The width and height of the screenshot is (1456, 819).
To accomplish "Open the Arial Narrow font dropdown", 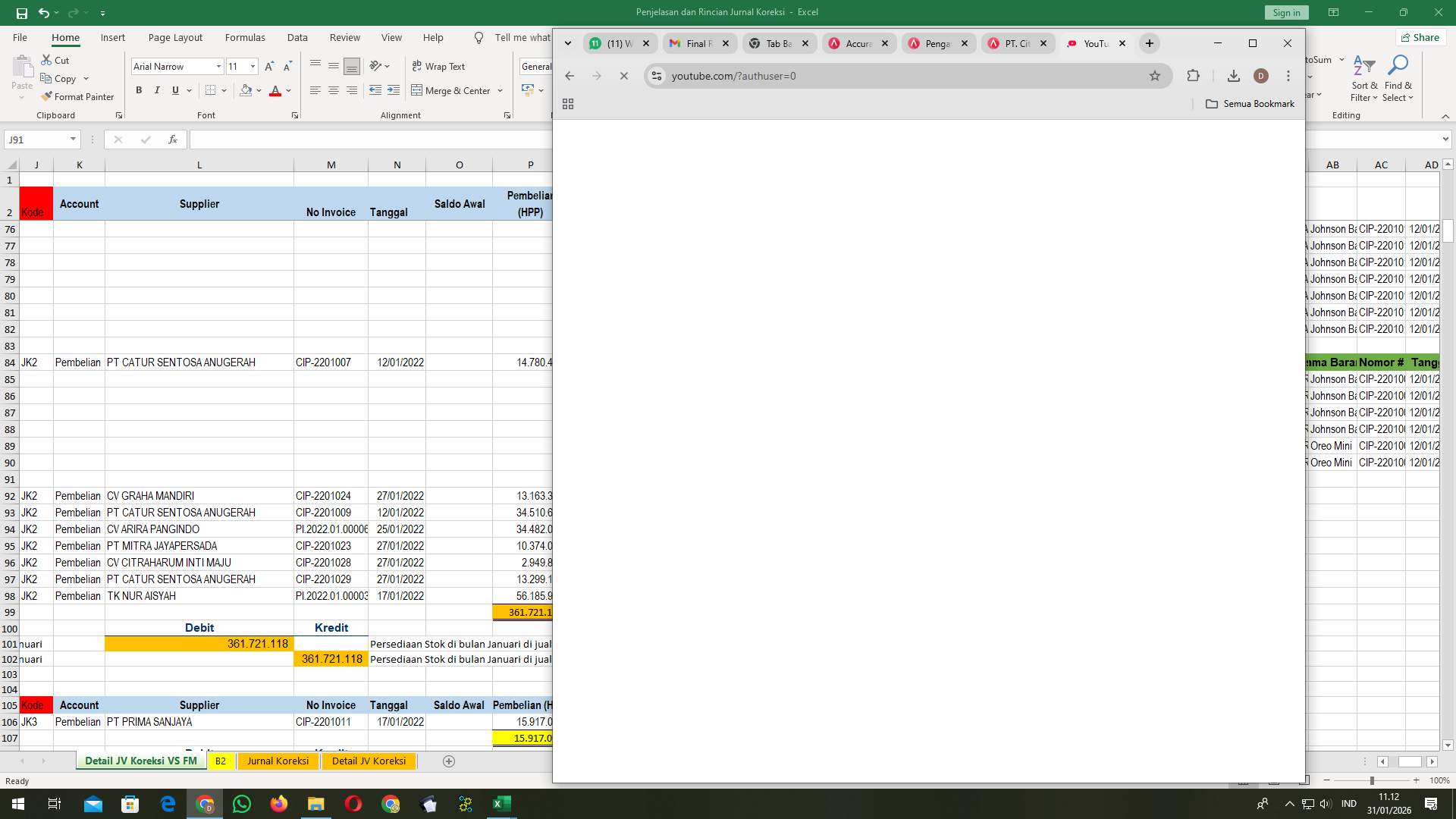I will [218, 66].
